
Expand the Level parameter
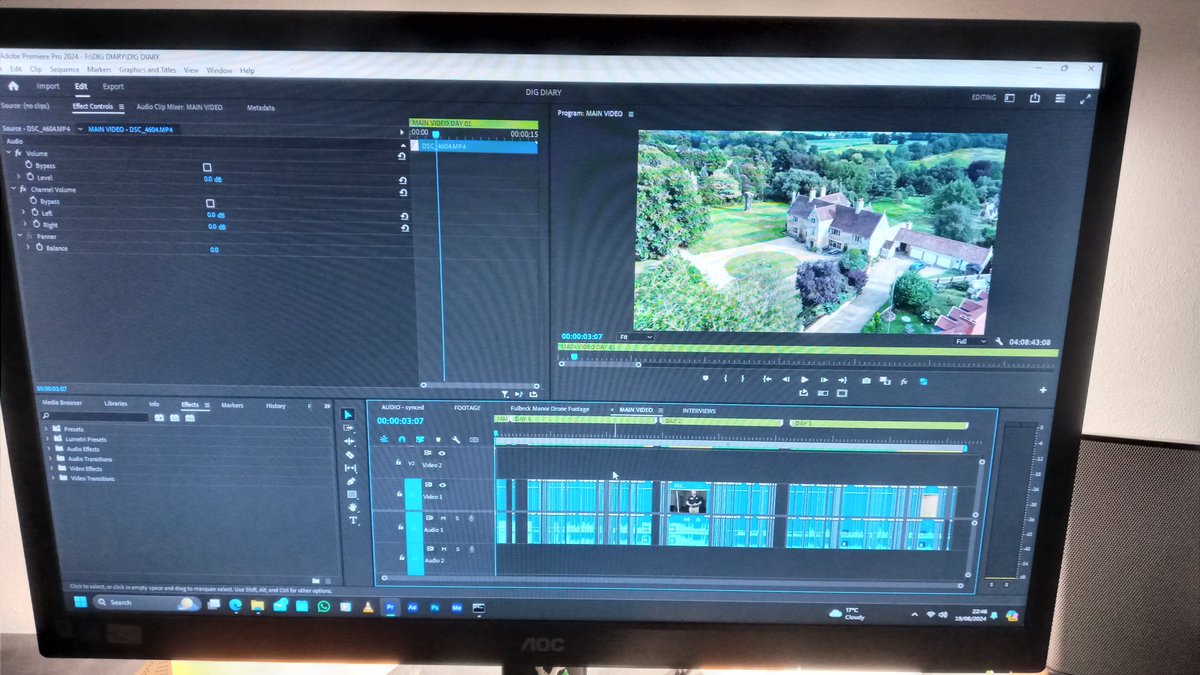pos(18,177)
